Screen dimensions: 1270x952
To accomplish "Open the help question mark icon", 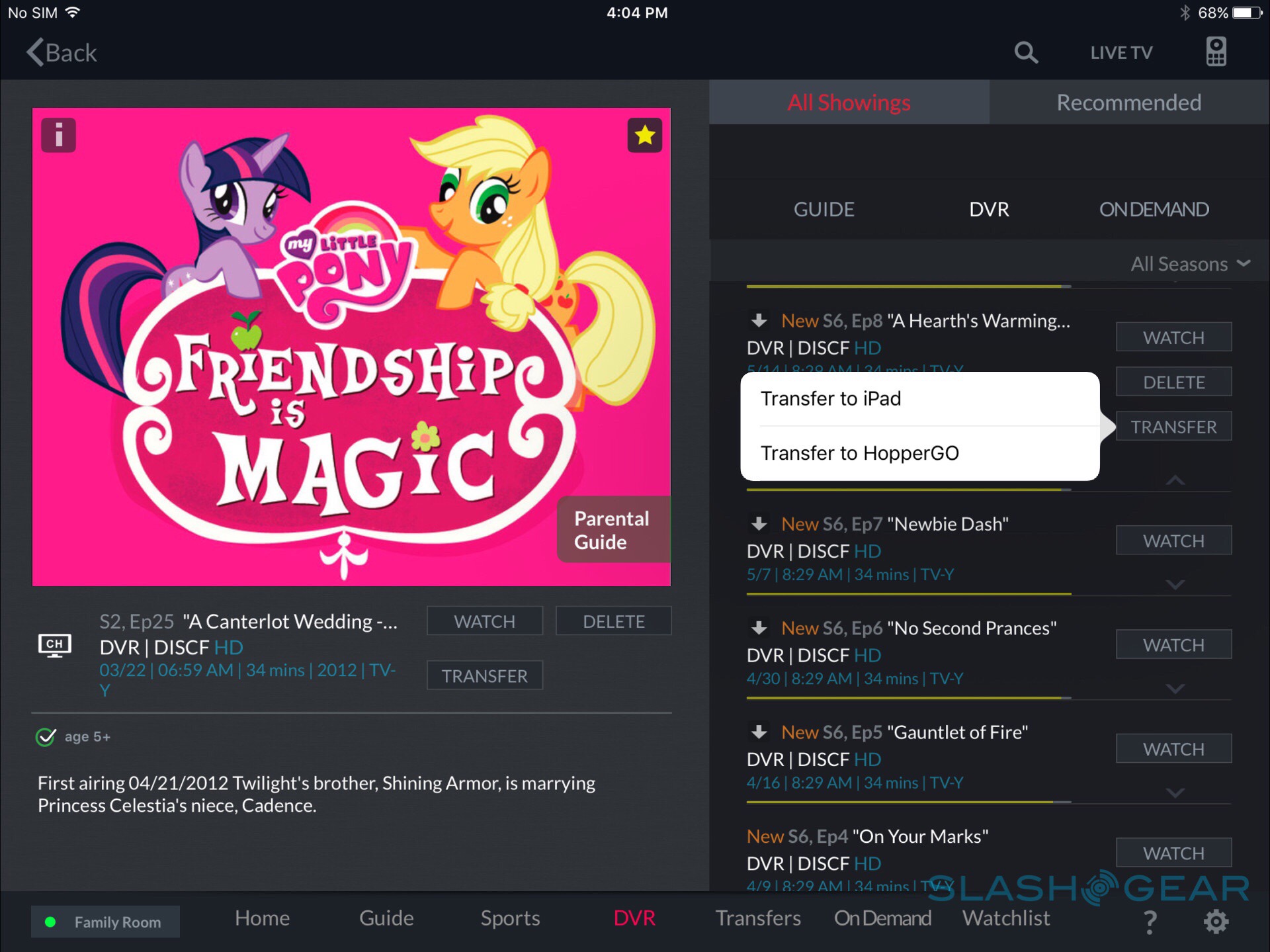I will click(x=1150, y=921).
